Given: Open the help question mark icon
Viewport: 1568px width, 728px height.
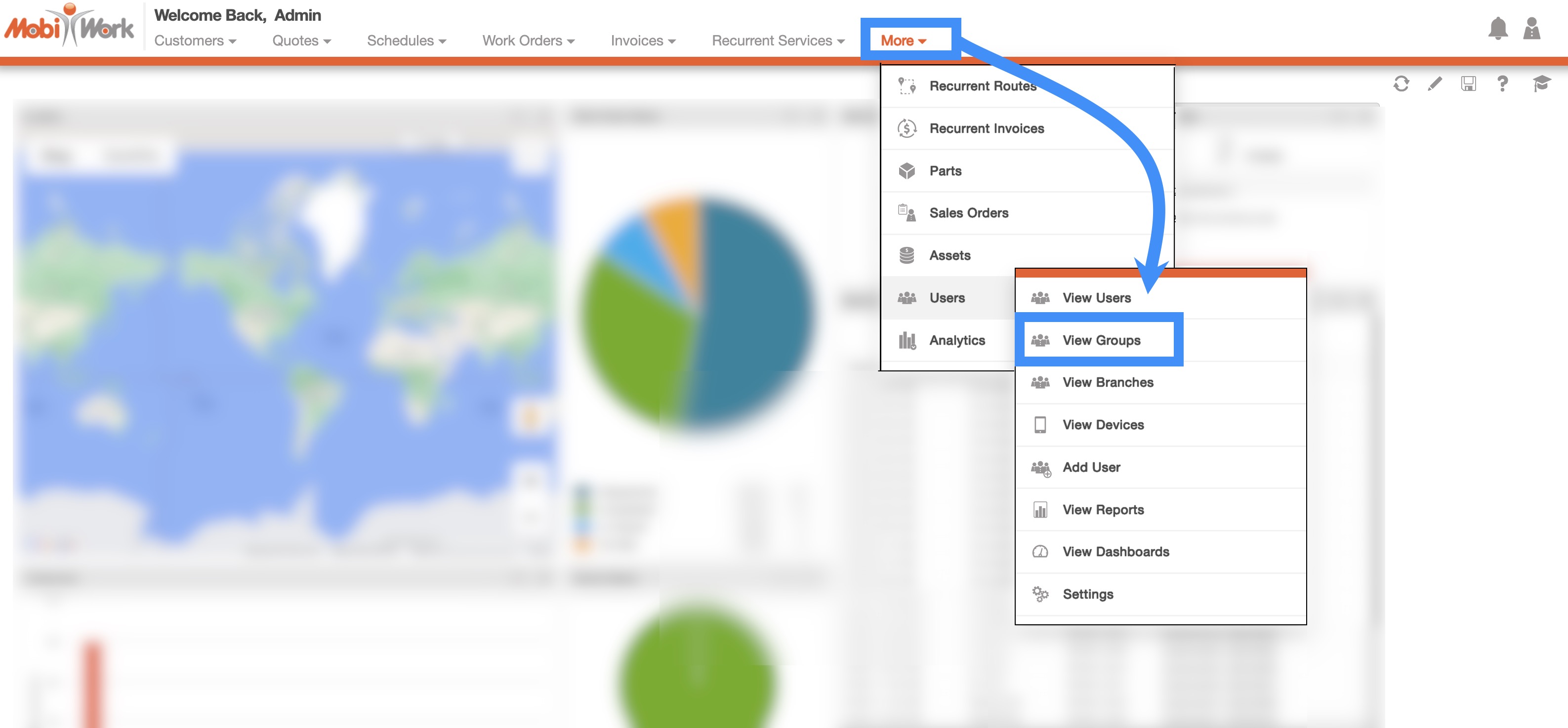Looking at the screenshot, I should coord(1502,83).
